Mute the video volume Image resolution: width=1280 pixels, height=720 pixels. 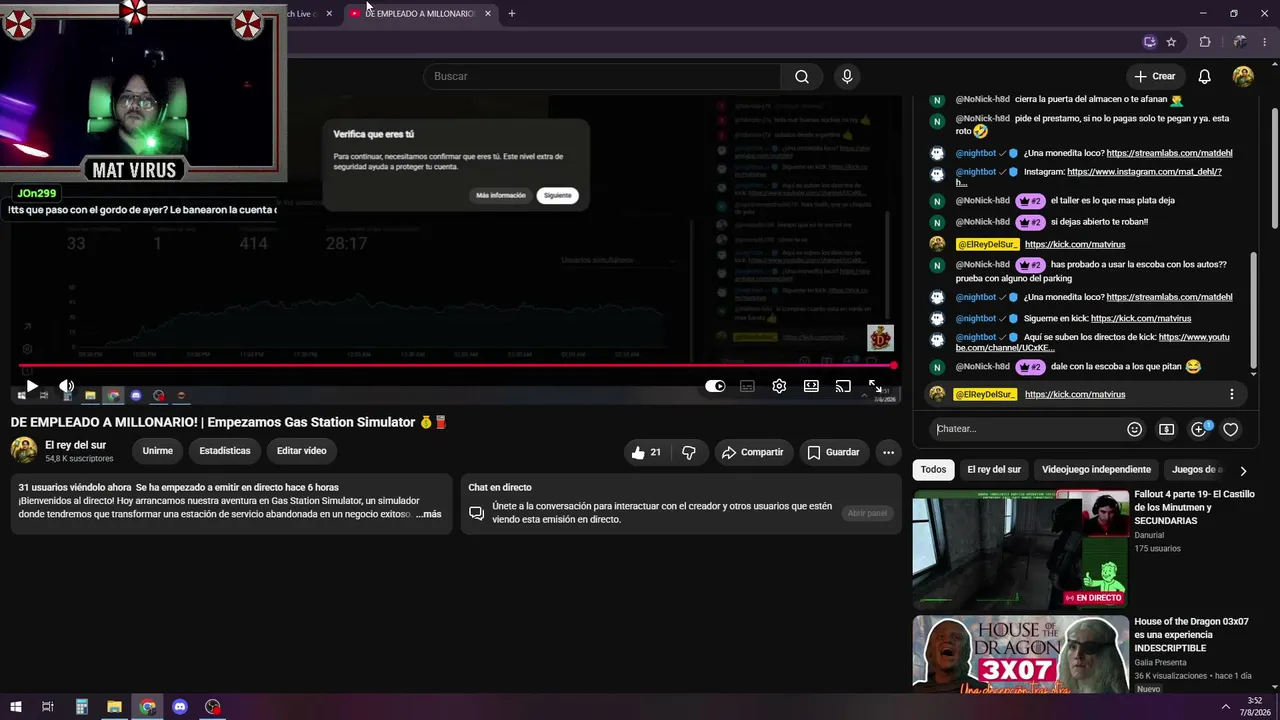pyautogui.click(x=66, y=386)
